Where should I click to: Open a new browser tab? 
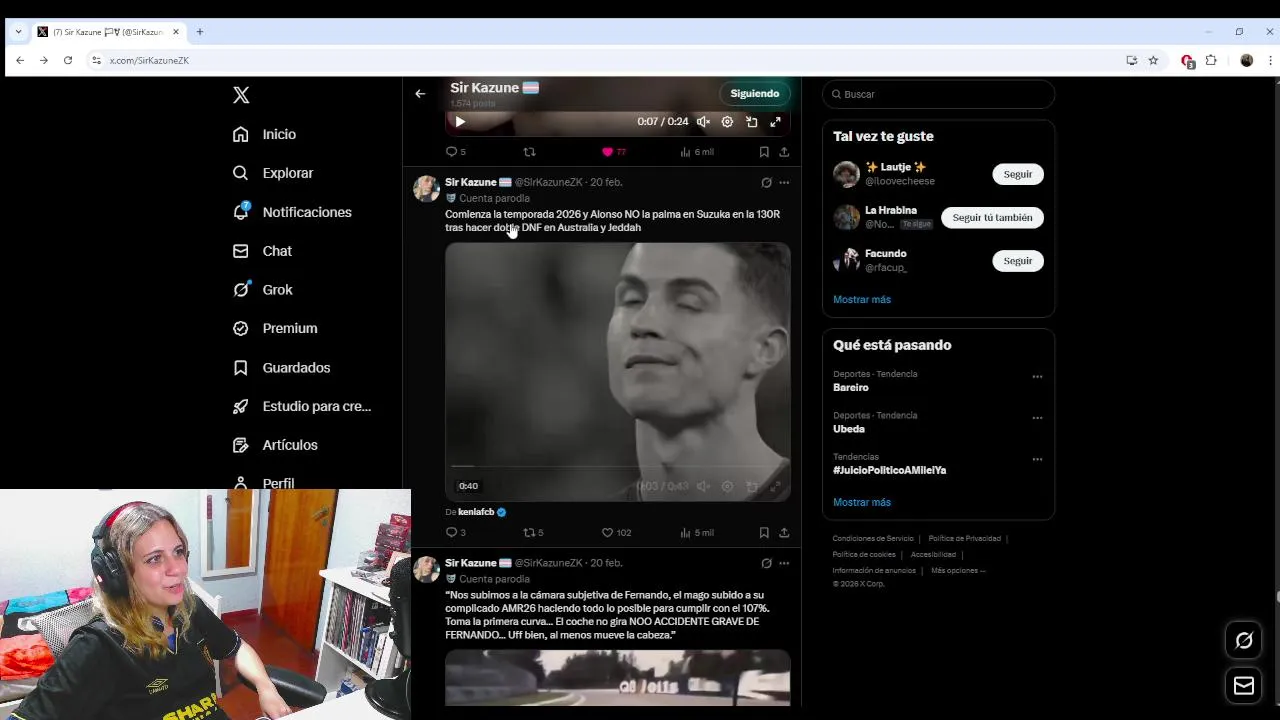(200, 32)
